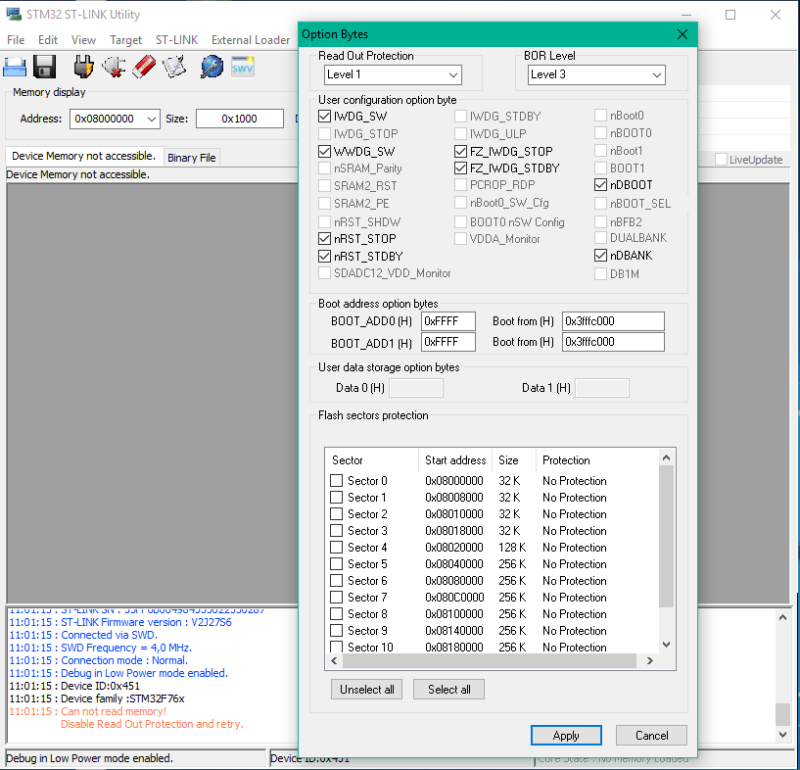Switch to the Binary File tab
Viewport: 800px width, 770px height.
click(191, 157)
